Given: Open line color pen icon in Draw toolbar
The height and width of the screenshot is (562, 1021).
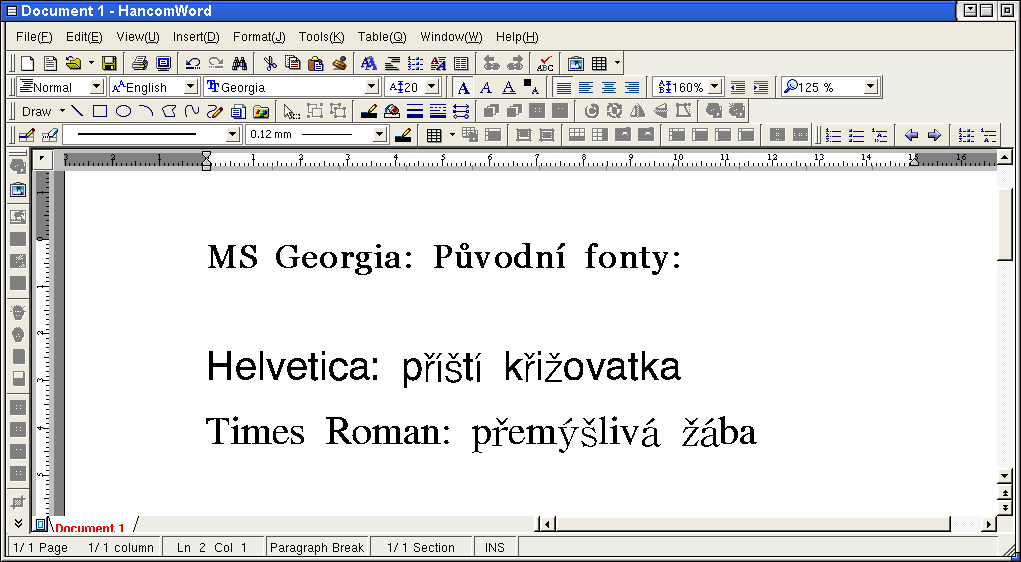Looking at the screenshot, I should (x=369, y=111).
